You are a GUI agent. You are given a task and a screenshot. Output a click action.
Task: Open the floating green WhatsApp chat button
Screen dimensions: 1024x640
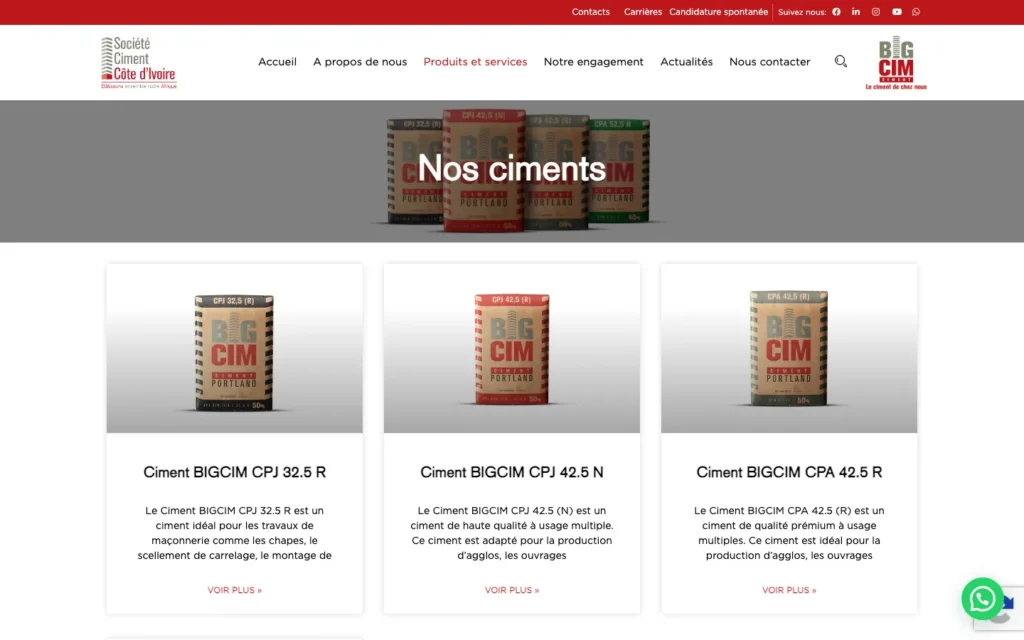pos(982,598)
